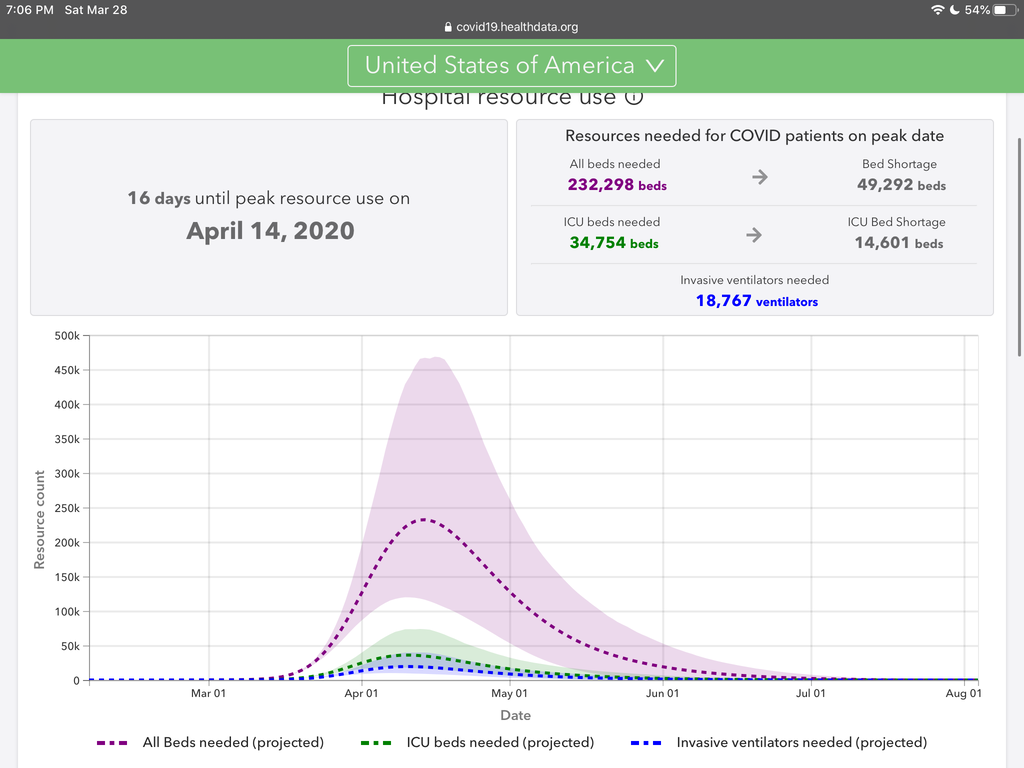The image size is (1024, 768).
Task: Click the arrow next to All beds needed
Action: pos(760,177)
